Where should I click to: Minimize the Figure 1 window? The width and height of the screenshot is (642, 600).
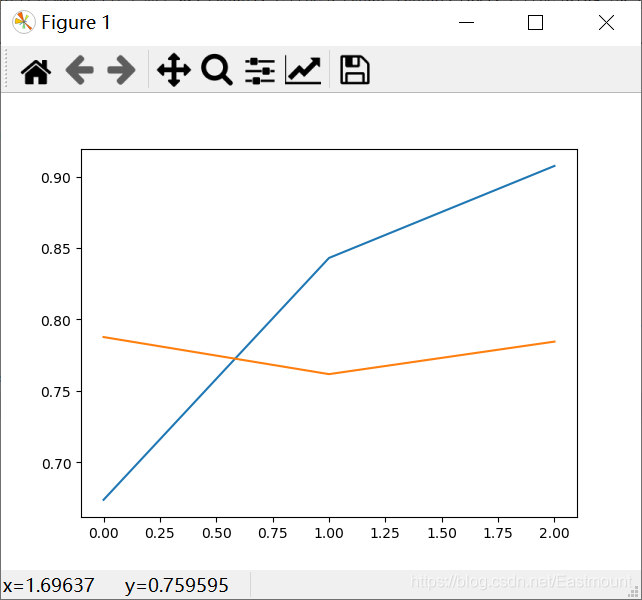pos(466,22)
